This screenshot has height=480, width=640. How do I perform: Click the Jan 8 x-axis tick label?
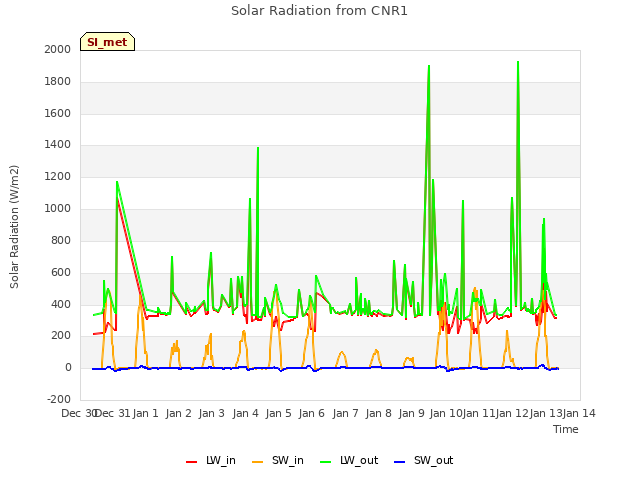pos(379,413)
